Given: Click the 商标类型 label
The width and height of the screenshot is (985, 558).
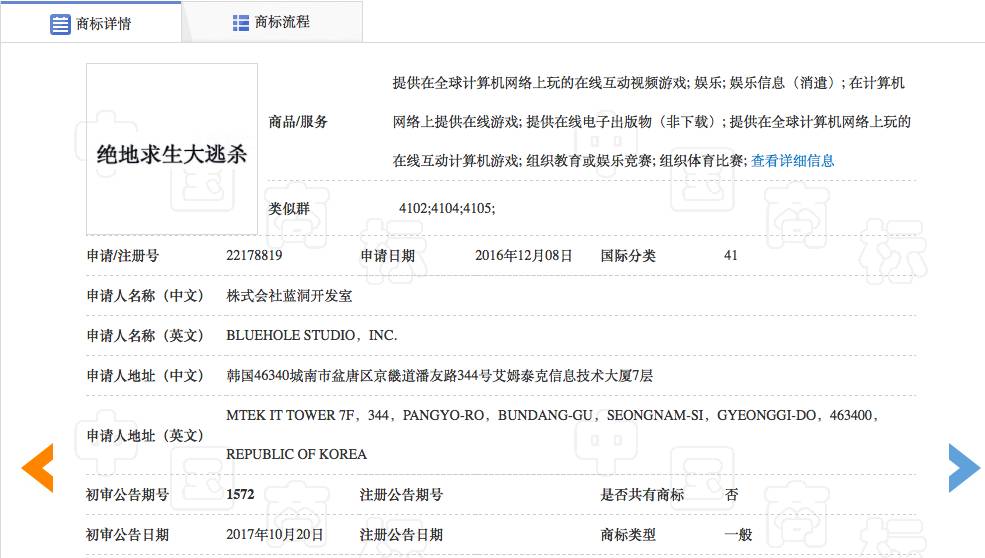Looking at the screenshot, I should (x=628, y=535).
